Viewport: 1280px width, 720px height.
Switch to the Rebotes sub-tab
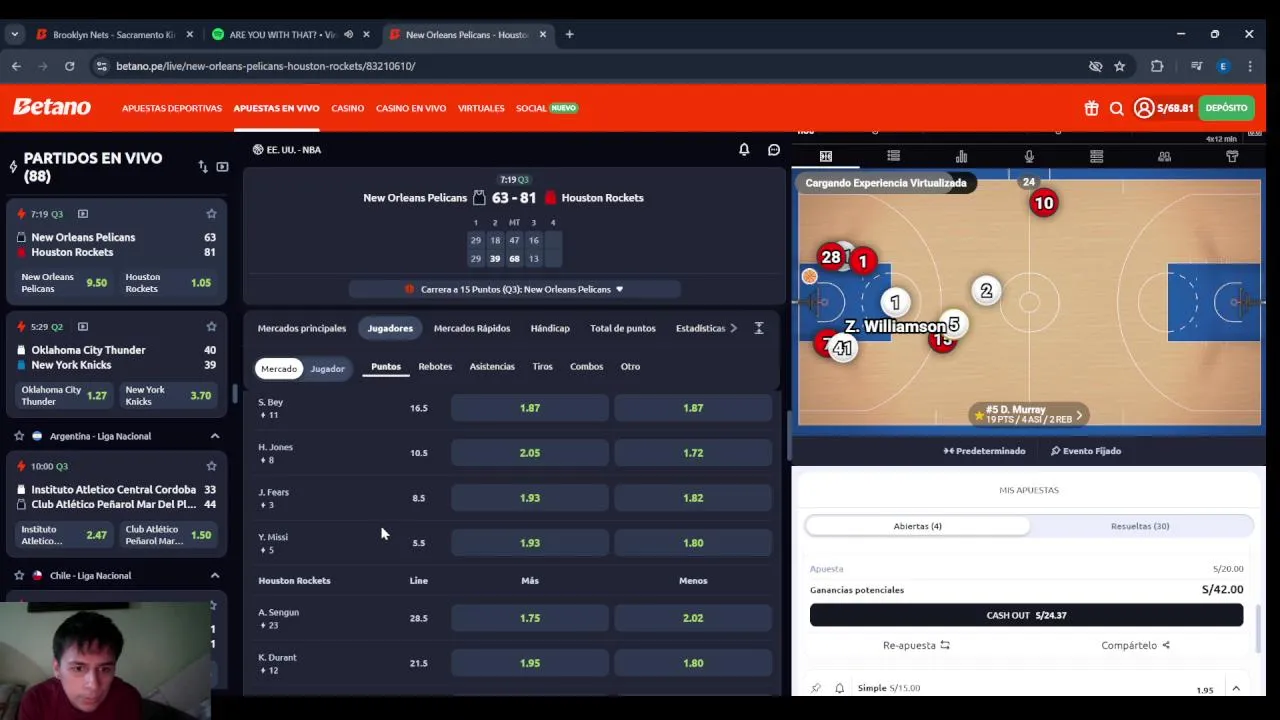coord(435,366)
